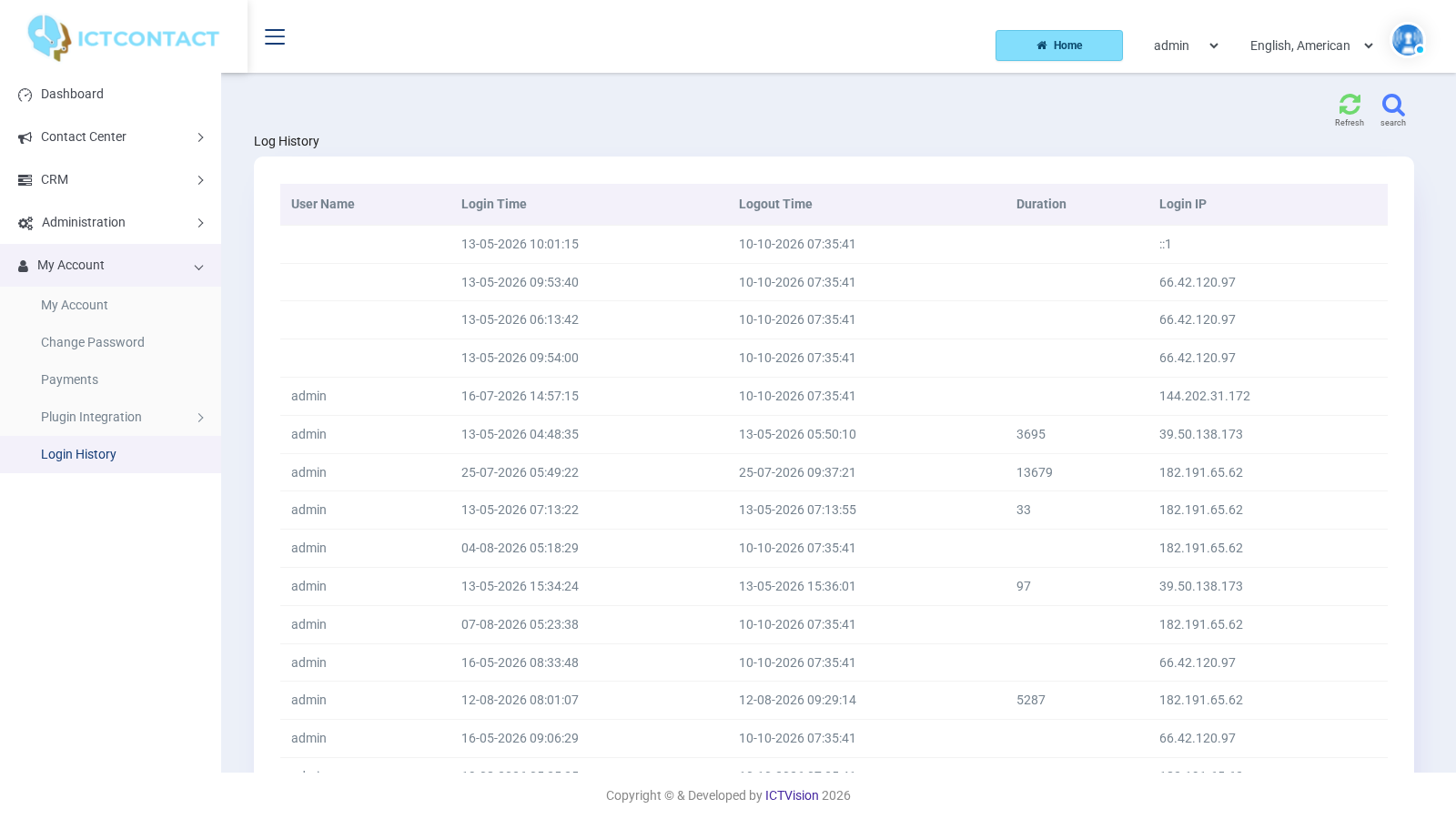The width and height of the screenshot is (1456, 819).
Task: Open the user avatar profile icon
Action: [x=1408, y=40]
